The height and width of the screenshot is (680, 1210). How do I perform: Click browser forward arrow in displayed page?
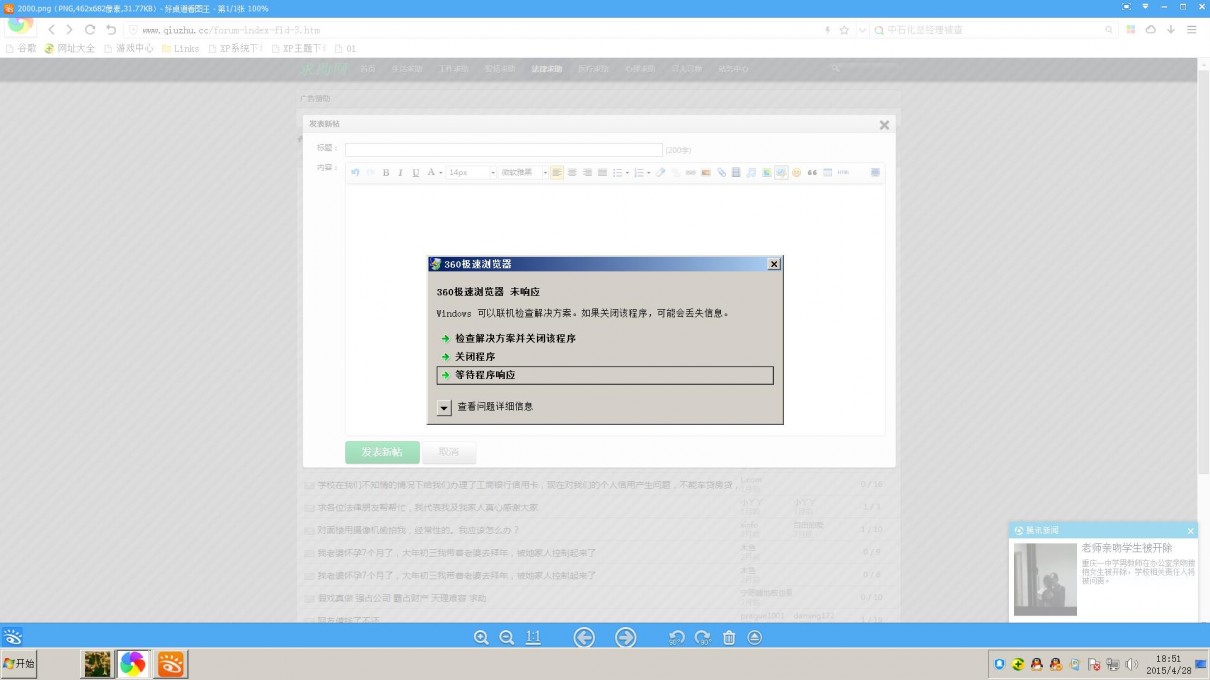click(70, 30)
